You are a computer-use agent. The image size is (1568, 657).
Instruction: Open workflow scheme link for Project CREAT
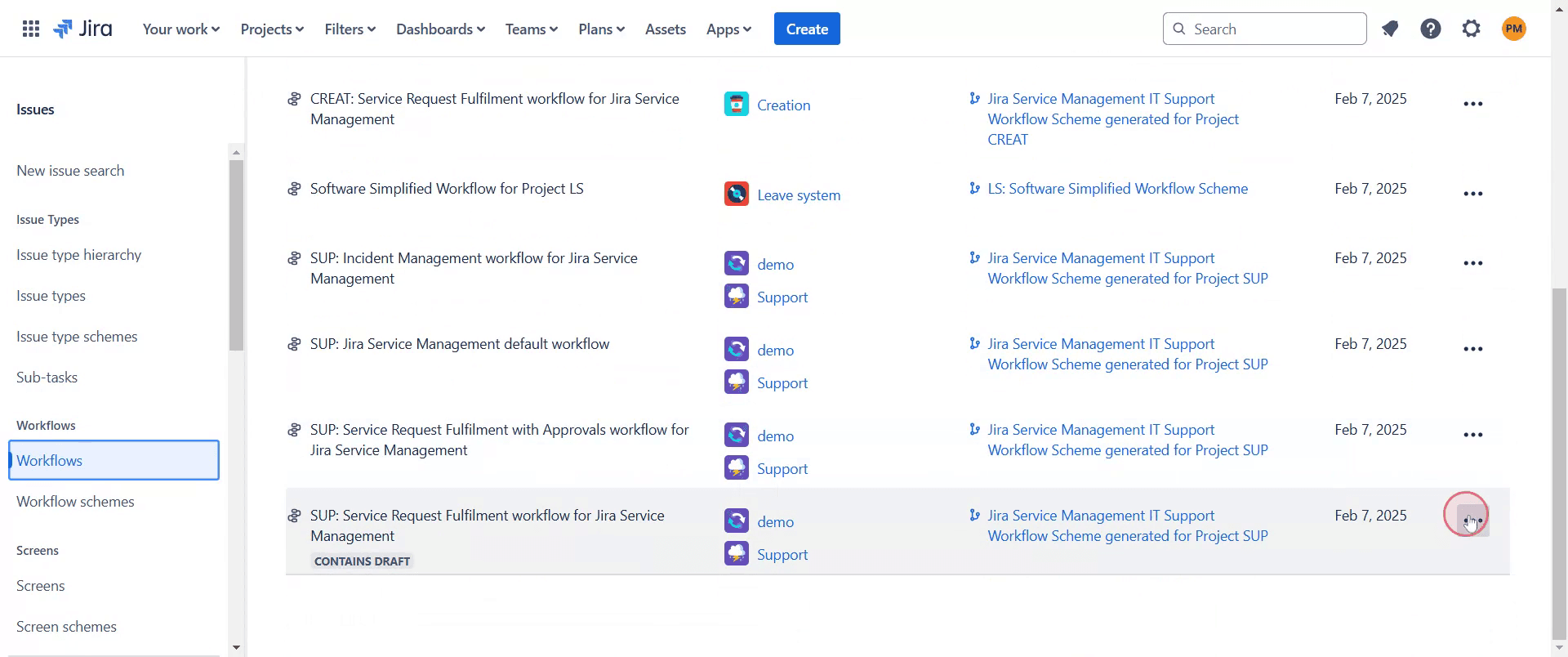1113,119
